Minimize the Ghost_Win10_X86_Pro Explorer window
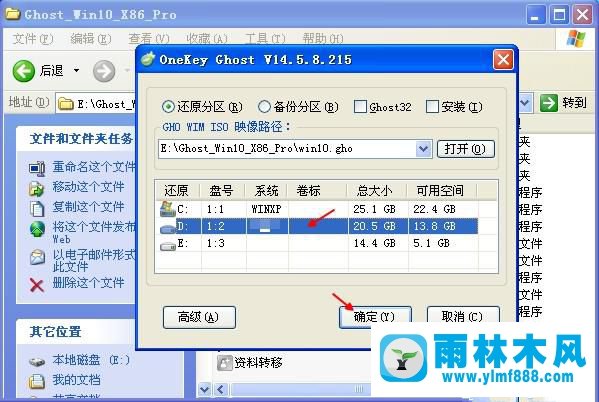 535,15
